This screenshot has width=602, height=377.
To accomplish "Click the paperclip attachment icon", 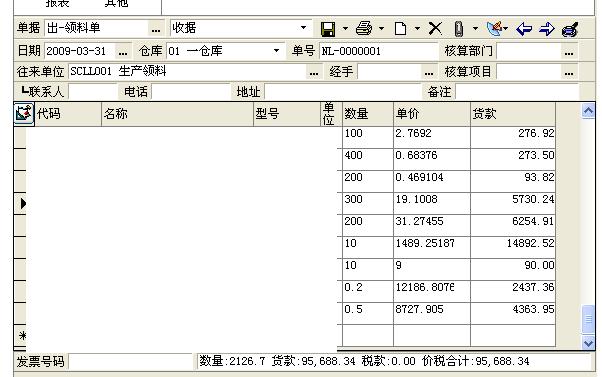I will 458,29.
